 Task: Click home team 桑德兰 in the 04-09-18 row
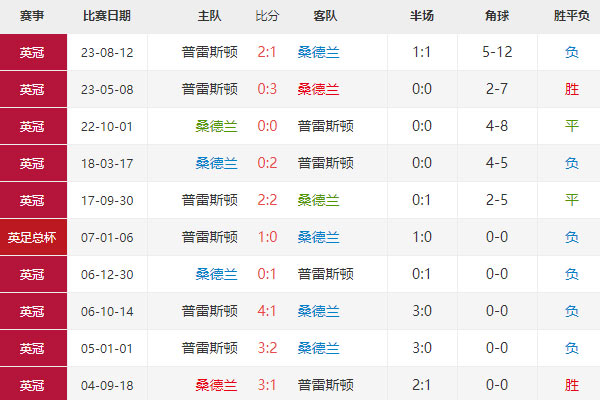(216, 385)
